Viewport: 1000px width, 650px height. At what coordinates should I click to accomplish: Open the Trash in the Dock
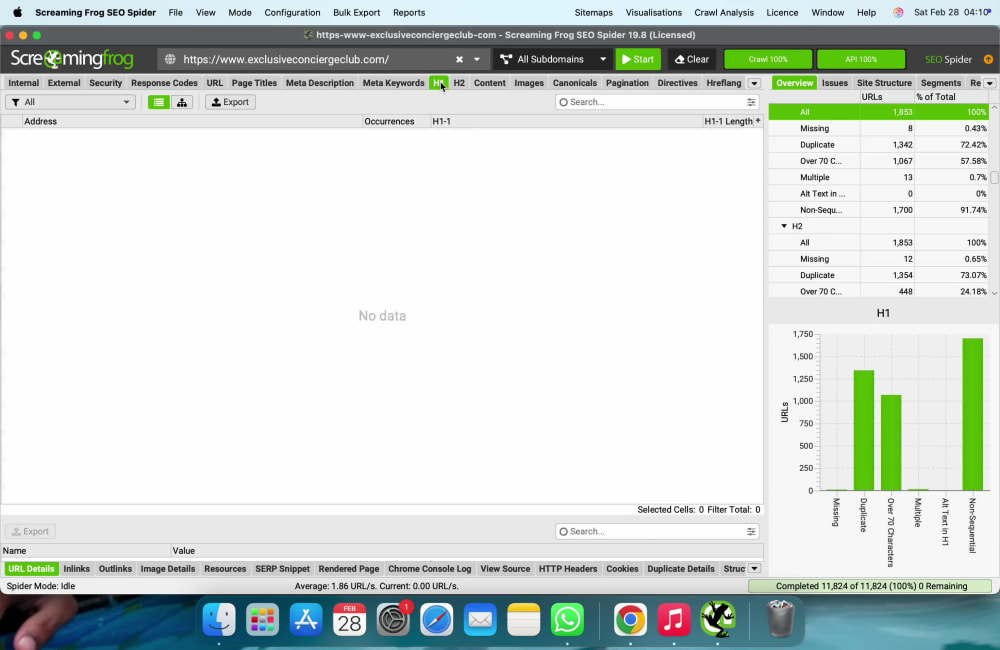pos(780,619)
